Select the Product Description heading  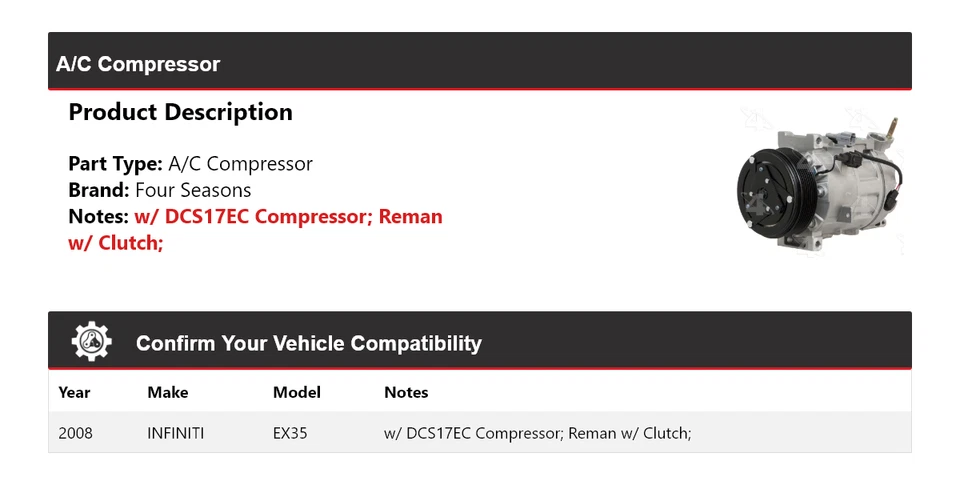click(x=180, y=112)
